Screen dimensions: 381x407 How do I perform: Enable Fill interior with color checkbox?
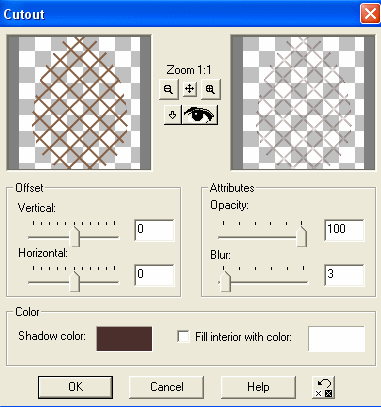(x=184, y=336)
